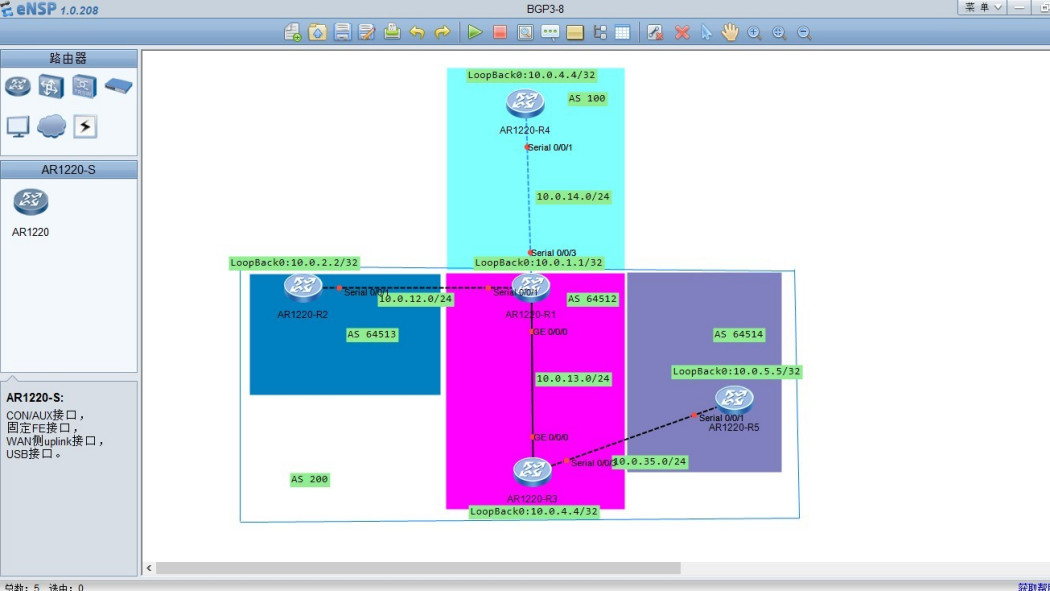Save the topology using disk icon
The height and width of the screenshot is (591, 1050).
pyautogui.click(x=342, y=32)
